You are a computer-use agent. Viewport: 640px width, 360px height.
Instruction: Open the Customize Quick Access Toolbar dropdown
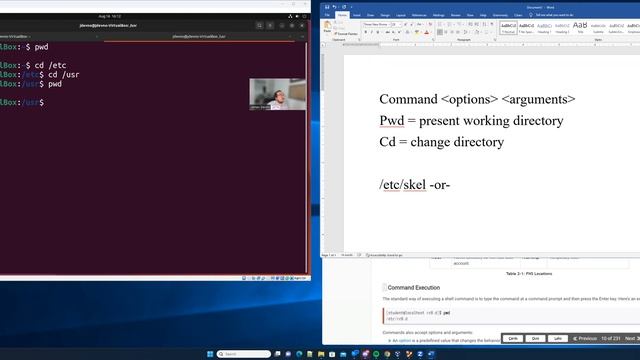pyautogui.click(x=351, y=7)
